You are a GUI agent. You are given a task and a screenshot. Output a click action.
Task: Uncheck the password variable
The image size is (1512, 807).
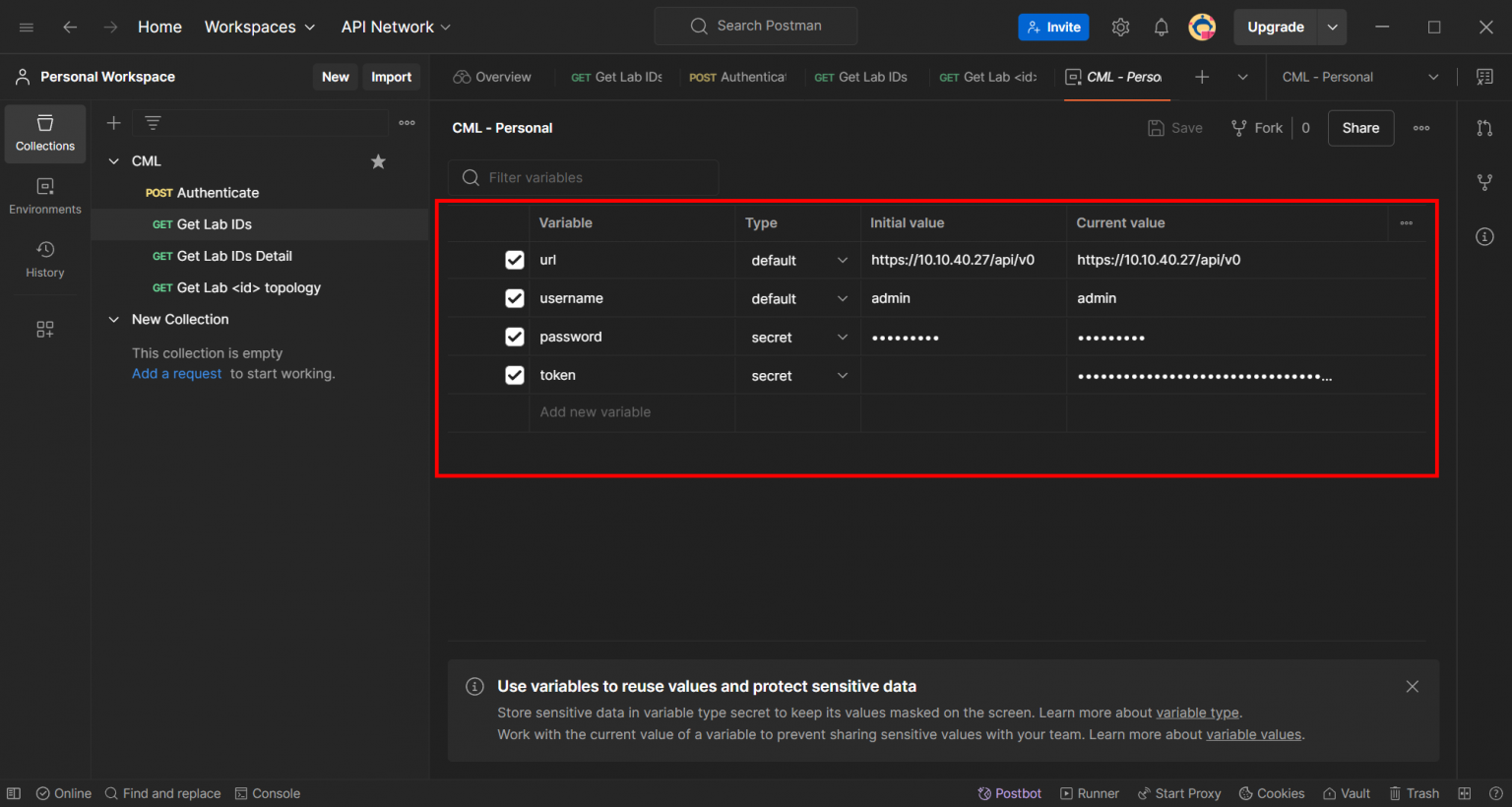[x=514, y=337]
